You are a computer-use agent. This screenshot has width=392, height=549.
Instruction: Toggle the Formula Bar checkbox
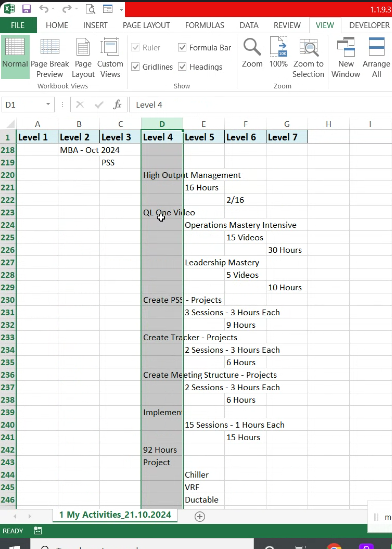click(x=182, y=47)
